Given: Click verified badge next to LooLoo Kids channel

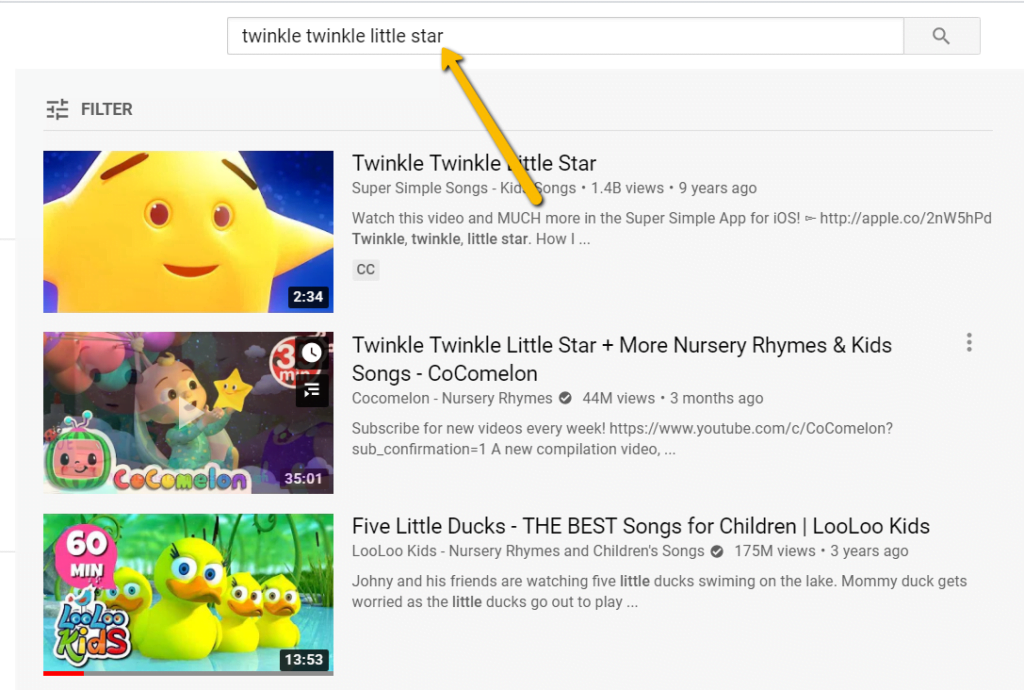Looking at the screenshot, I should pos(717,552).
